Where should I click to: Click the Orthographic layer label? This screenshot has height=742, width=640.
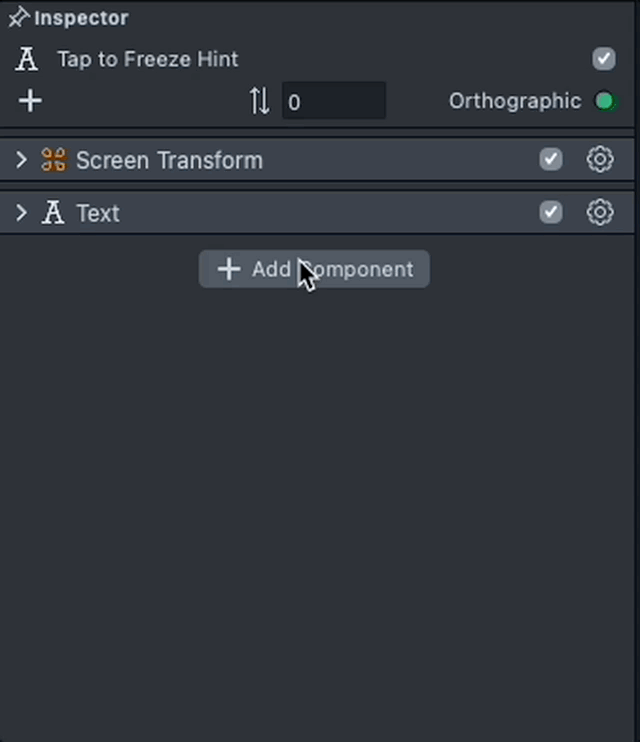(x=514, y=101)
